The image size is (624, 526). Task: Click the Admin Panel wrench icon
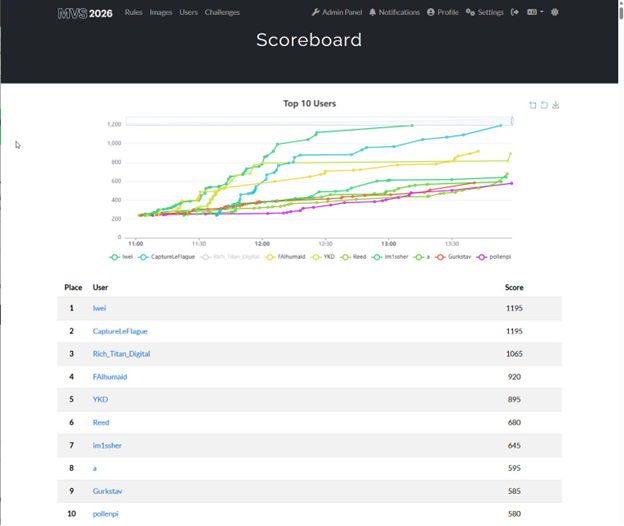pyautogui.click(x=316, y=12)
